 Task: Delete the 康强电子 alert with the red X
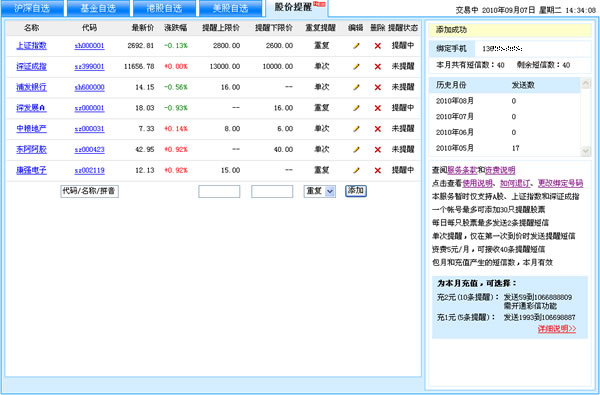pos(378,170)
